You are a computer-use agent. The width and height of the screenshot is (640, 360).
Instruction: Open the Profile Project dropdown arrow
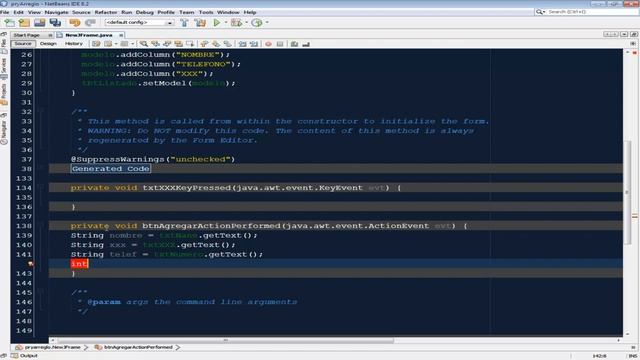click(267, 22)
